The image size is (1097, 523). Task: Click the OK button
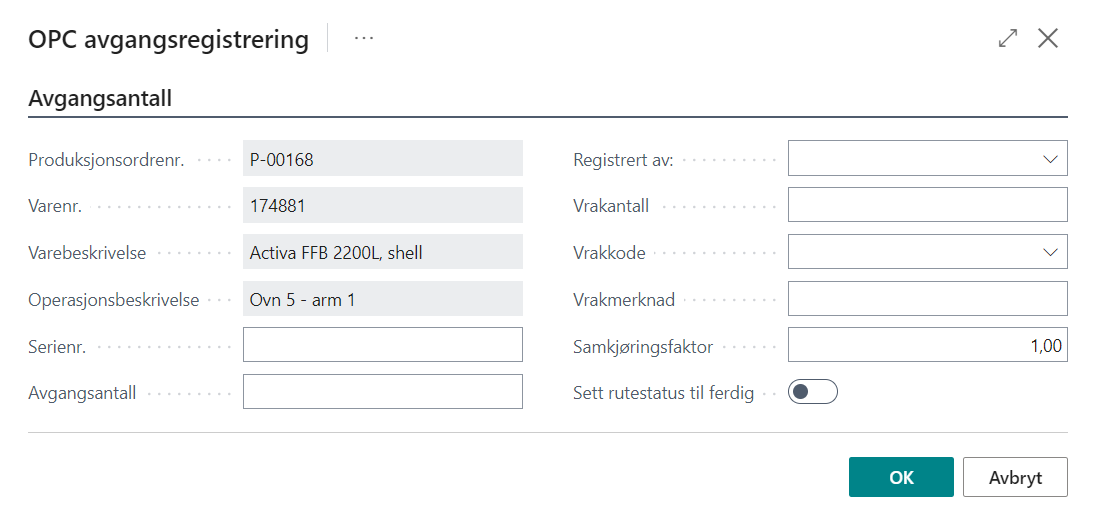tap(901, 477)
